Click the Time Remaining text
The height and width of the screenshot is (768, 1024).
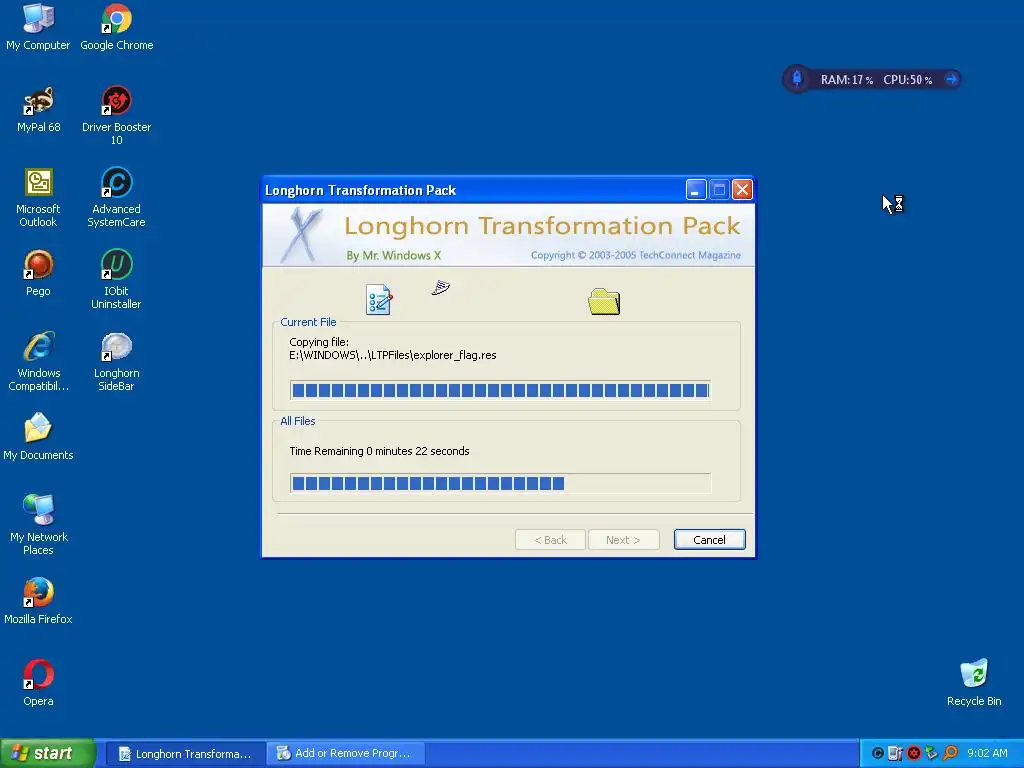coord(379,451)
